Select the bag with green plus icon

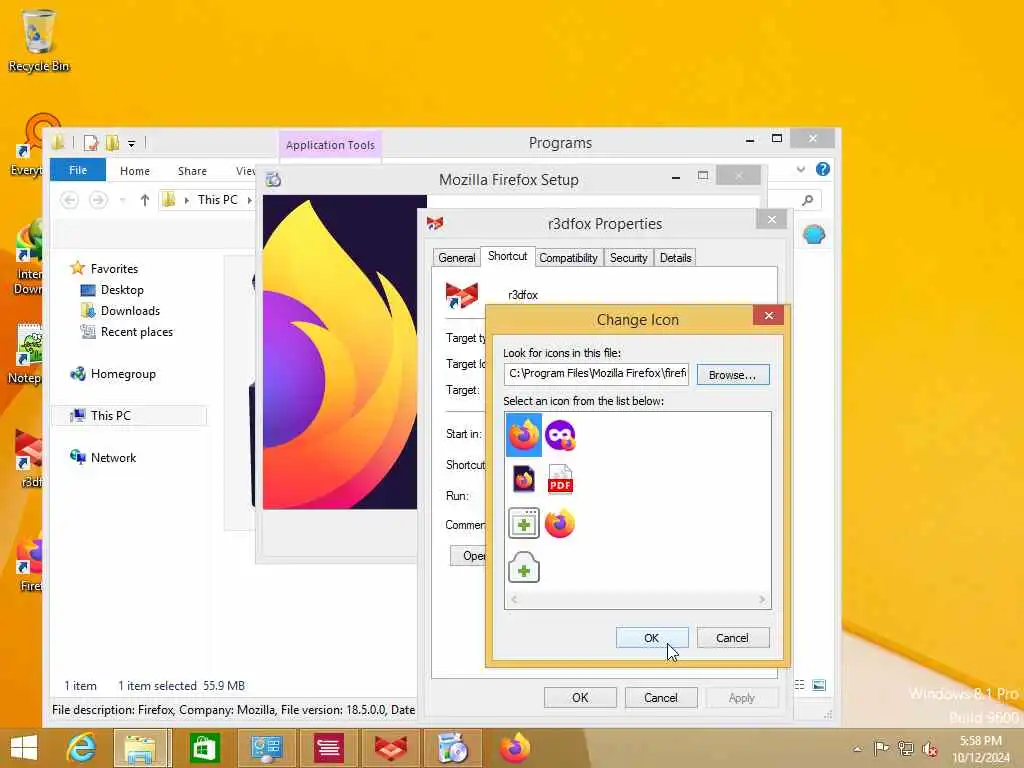click(524, 567)
